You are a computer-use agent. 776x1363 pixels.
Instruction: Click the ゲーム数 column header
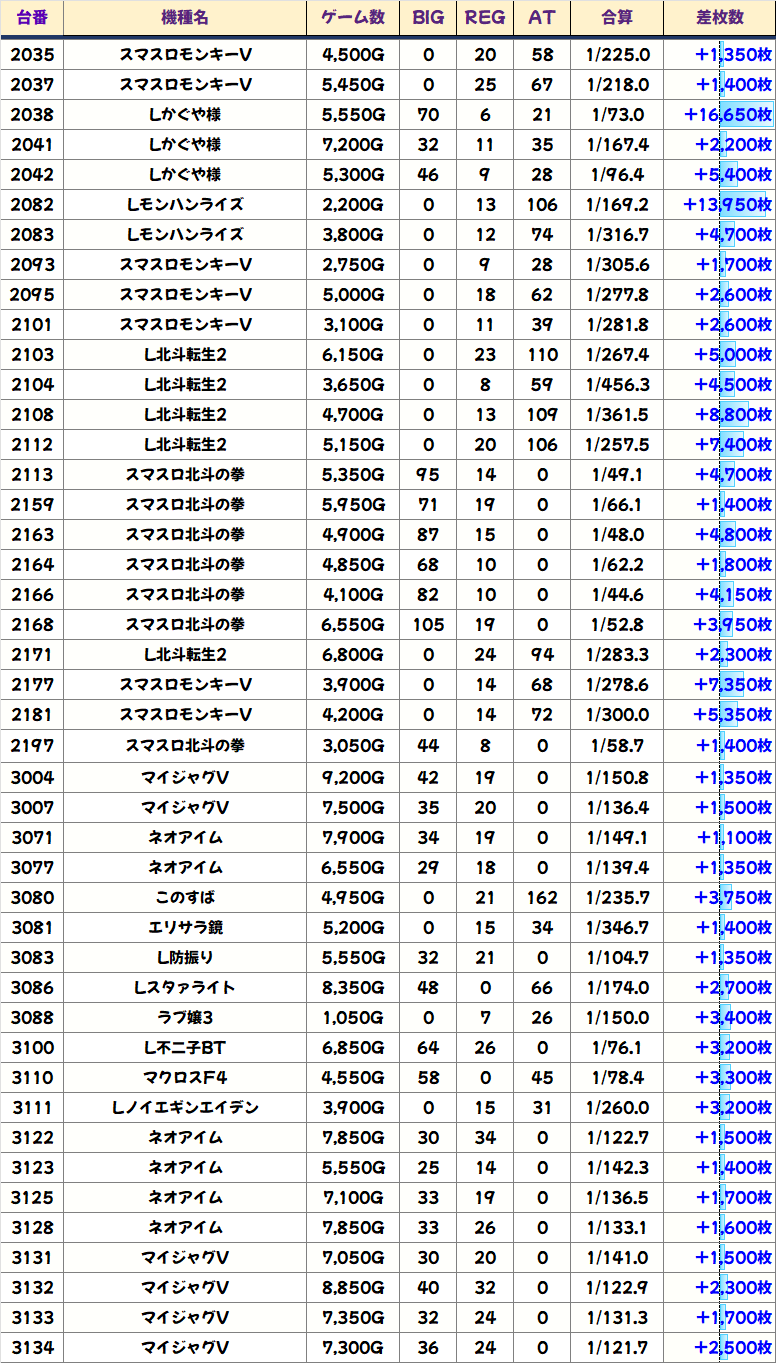353,18
